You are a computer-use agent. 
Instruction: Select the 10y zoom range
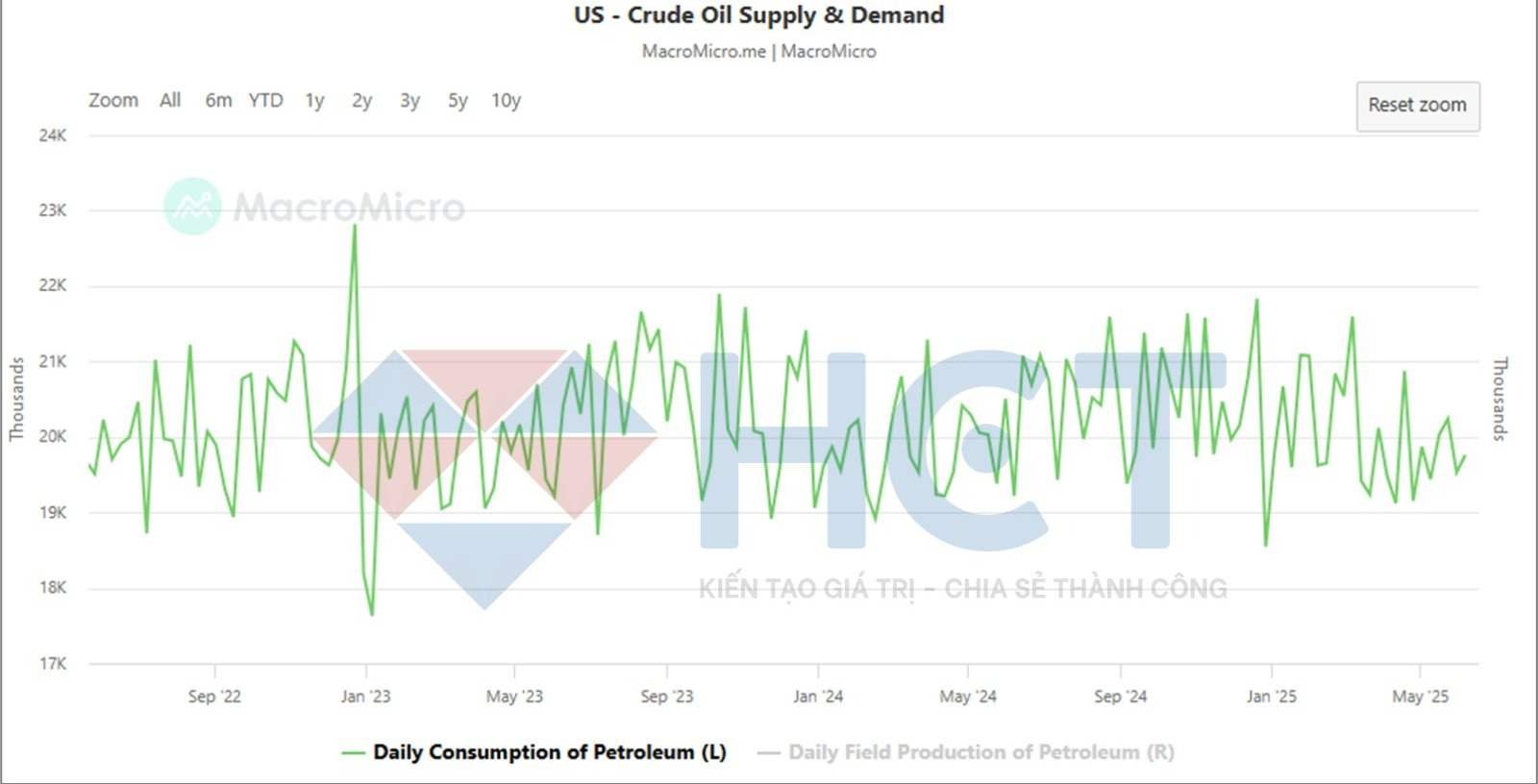(x=506, y=100)
